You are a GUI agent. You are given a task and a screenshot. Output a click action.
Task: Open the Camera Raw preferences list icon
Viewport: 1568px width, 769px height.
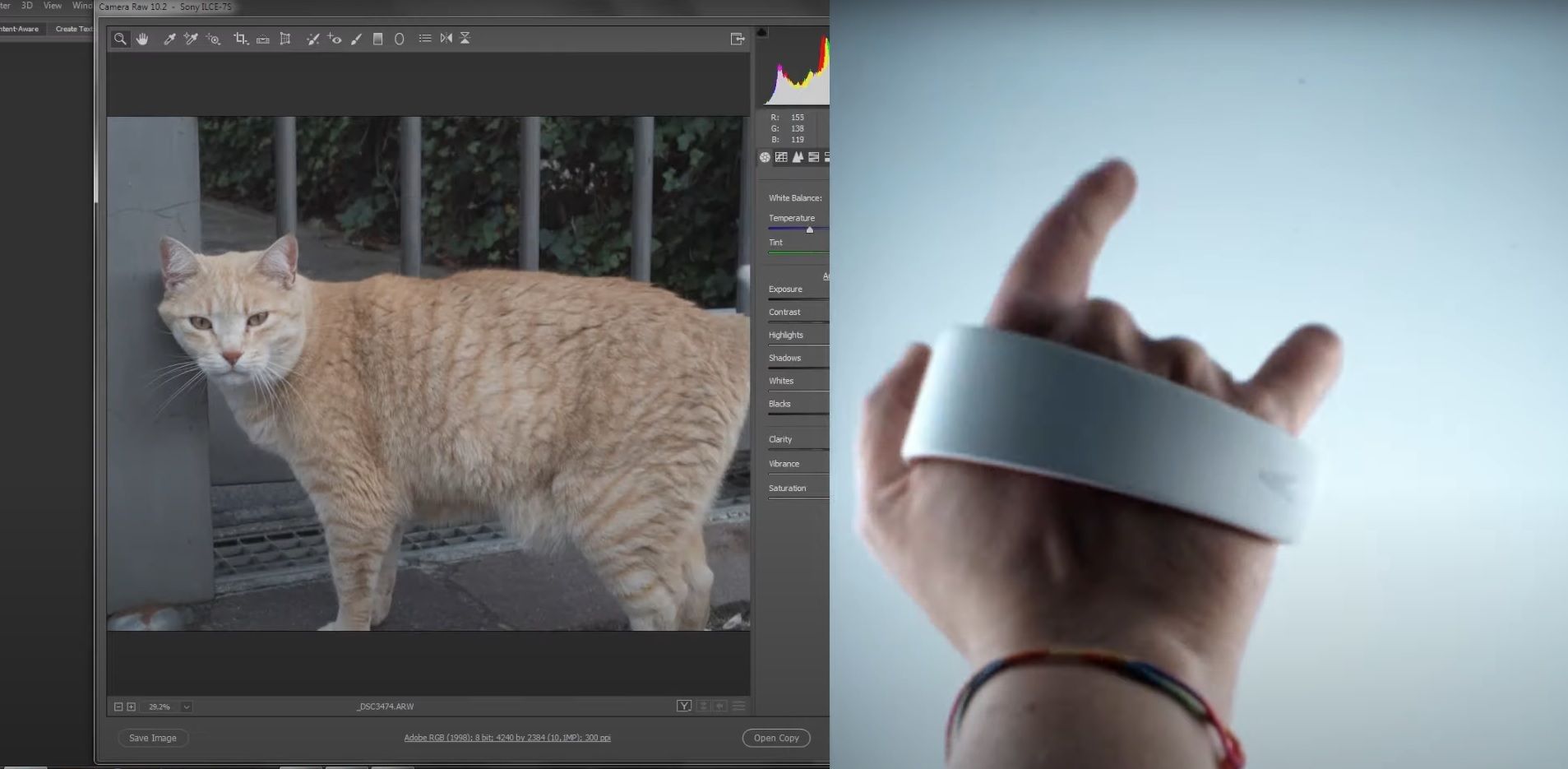pyautogui.click(x=424, y=39)
